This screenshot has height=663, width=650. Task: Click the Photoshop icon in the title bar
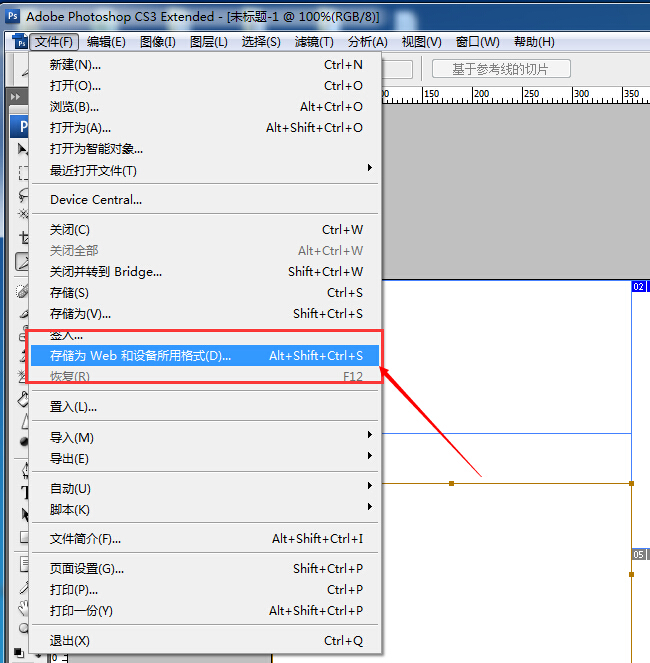click(13, 16)
